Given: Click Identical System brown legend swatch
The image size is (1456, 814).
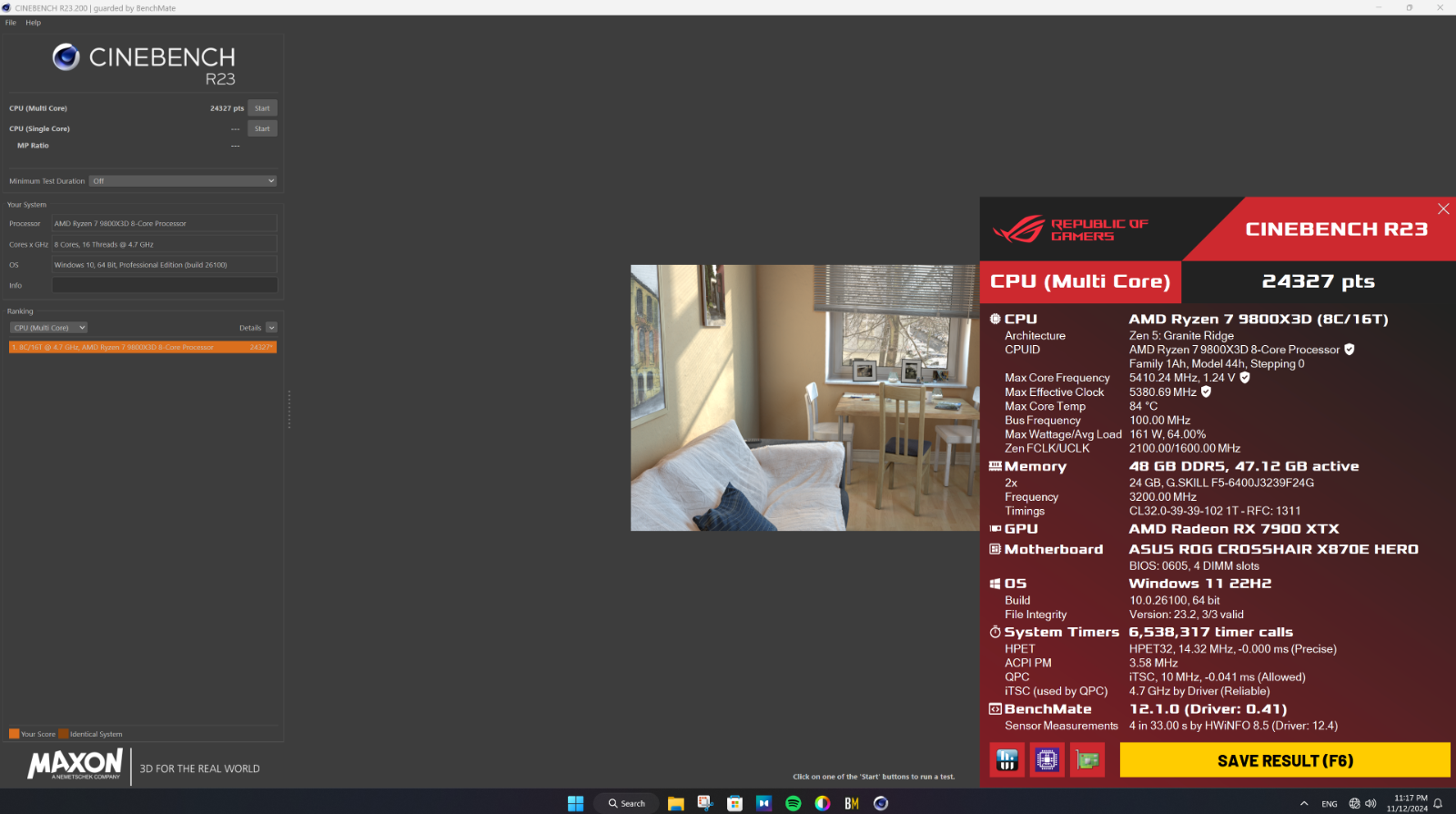Looking at the screenshot, I should tap(64, 734).
